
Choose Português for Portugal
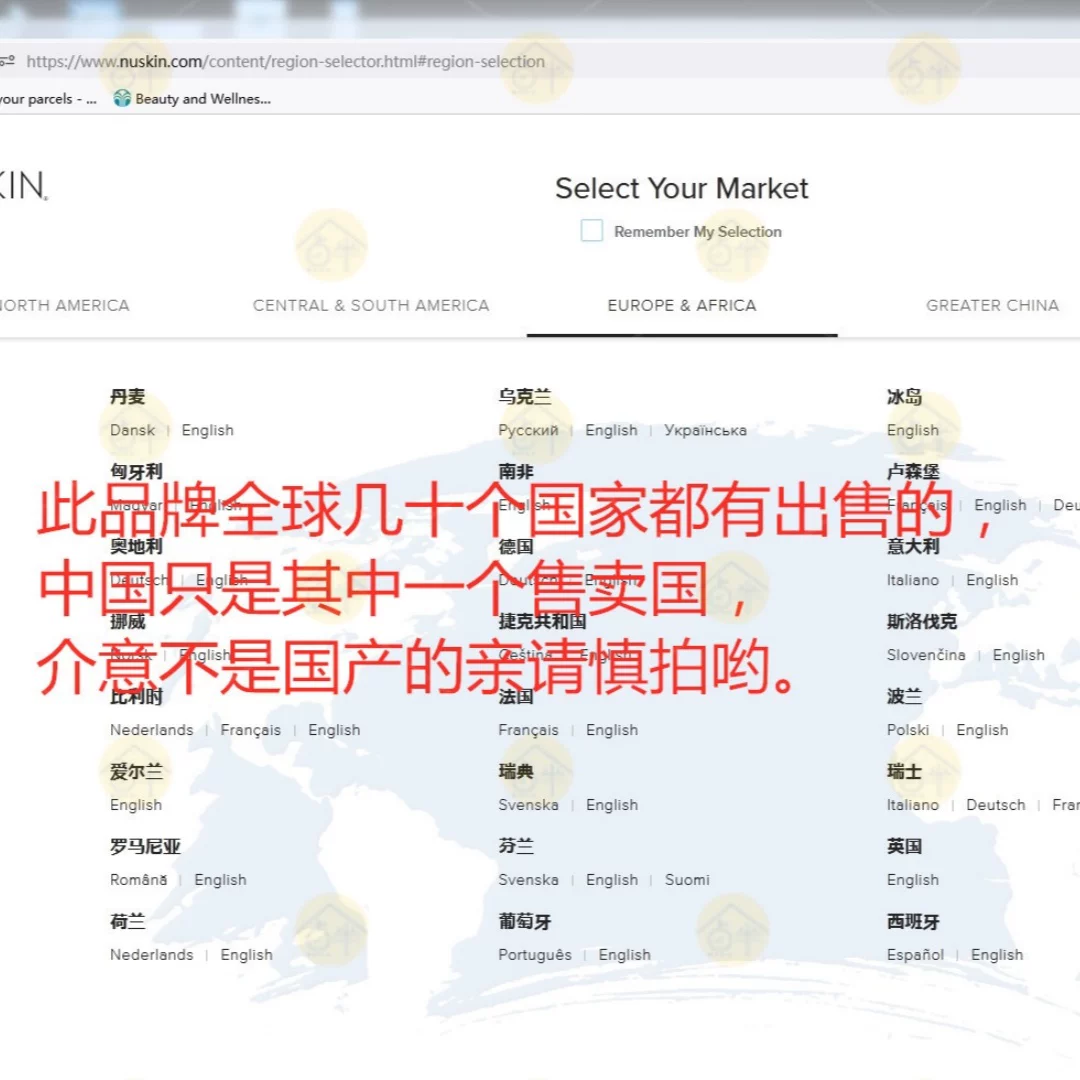(x=534, y=955)
